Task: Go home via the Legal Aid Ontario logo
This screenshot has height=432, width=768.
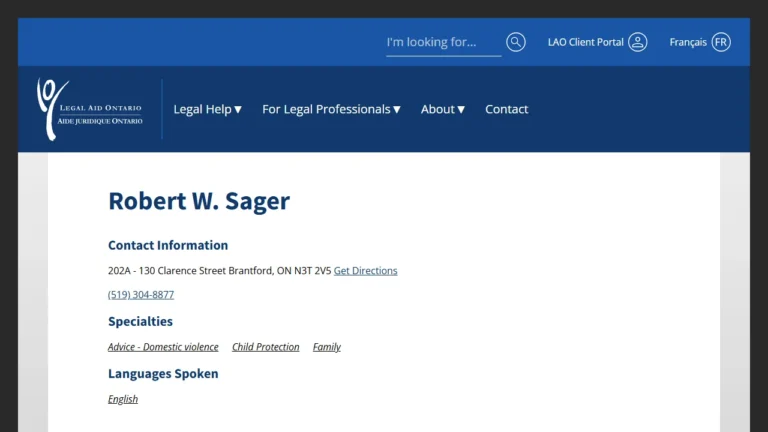Action: tap(90, 109)
